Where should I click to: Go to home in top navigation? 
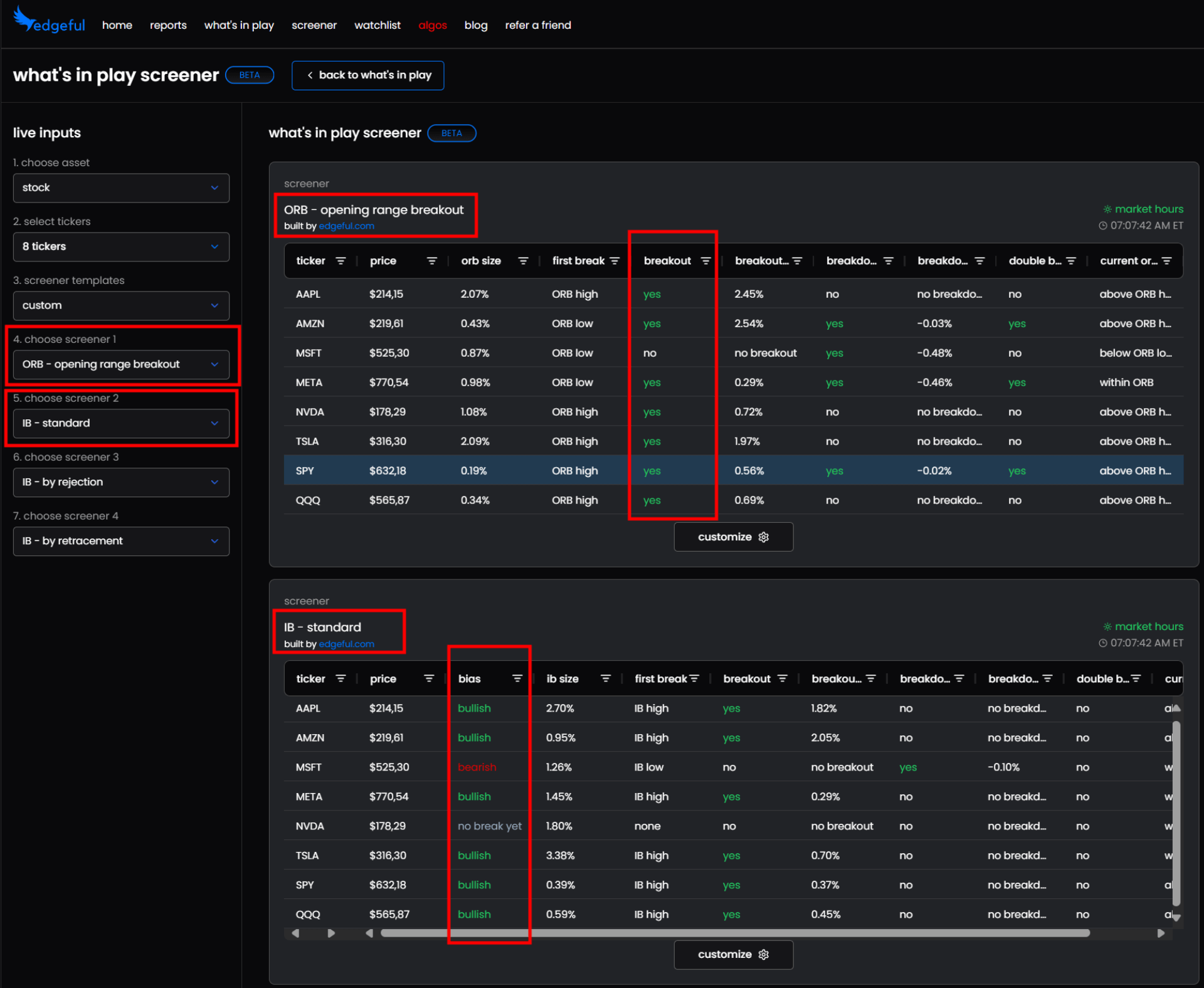coord(117,25)
